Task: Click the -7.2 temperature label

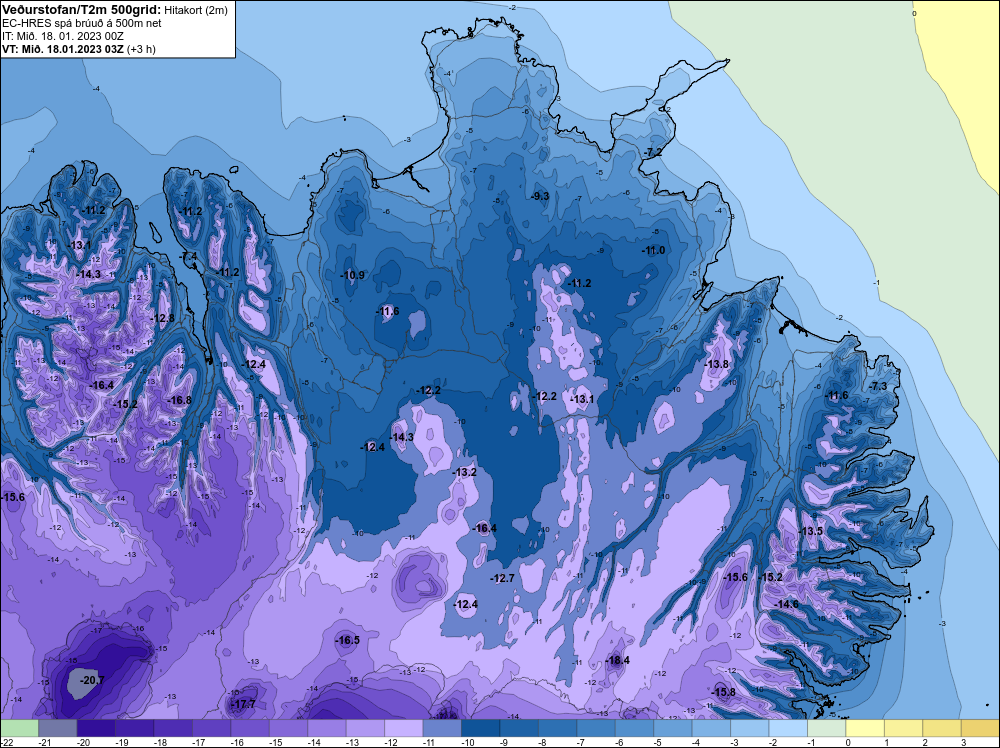Action: point(654,152)
